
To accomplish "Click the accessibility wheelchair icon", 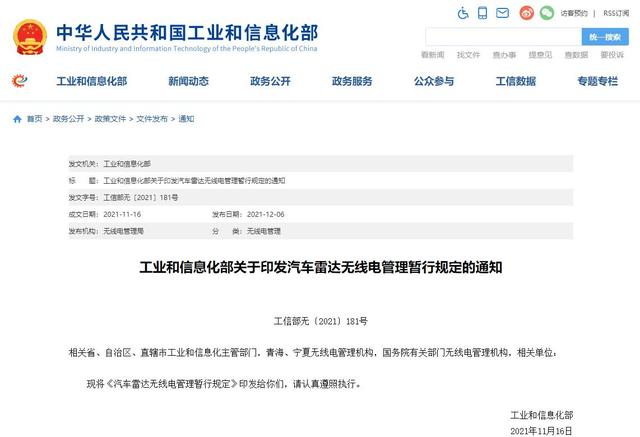I will click(x=463, y=13).
